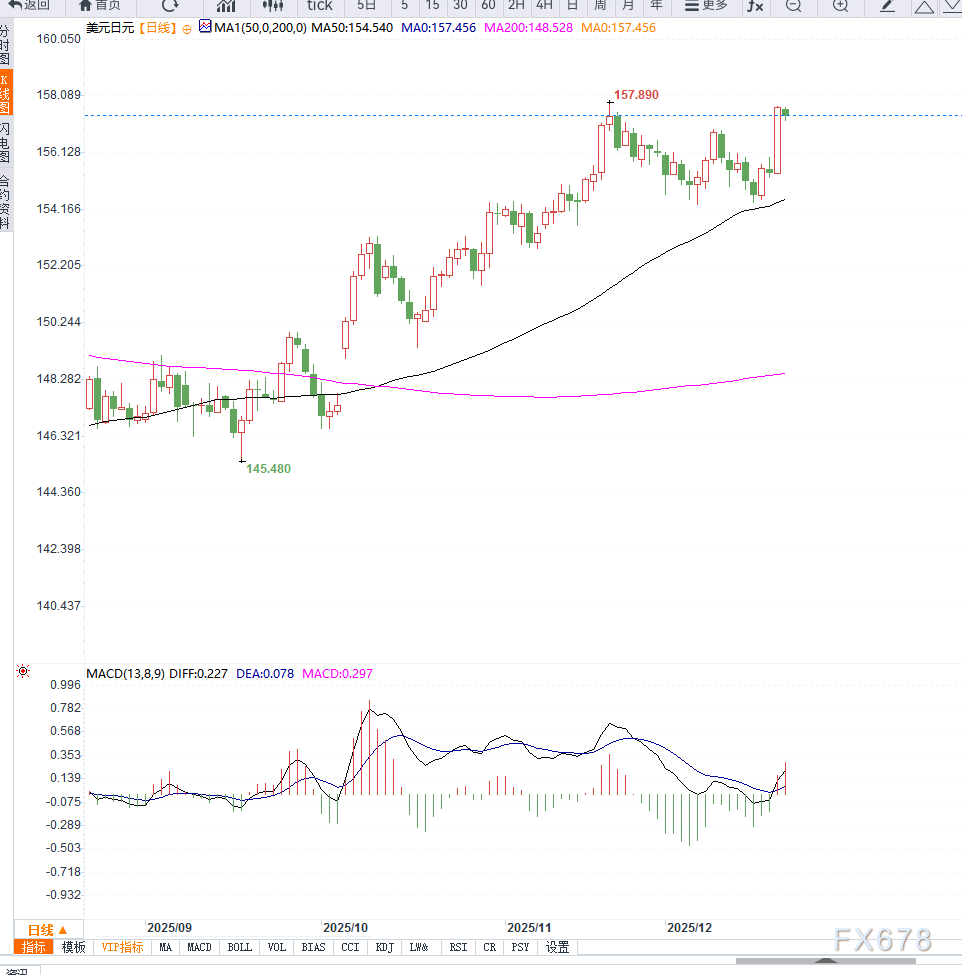
Task: Select the 4H timeframe
Action: [x=544, y=6]
